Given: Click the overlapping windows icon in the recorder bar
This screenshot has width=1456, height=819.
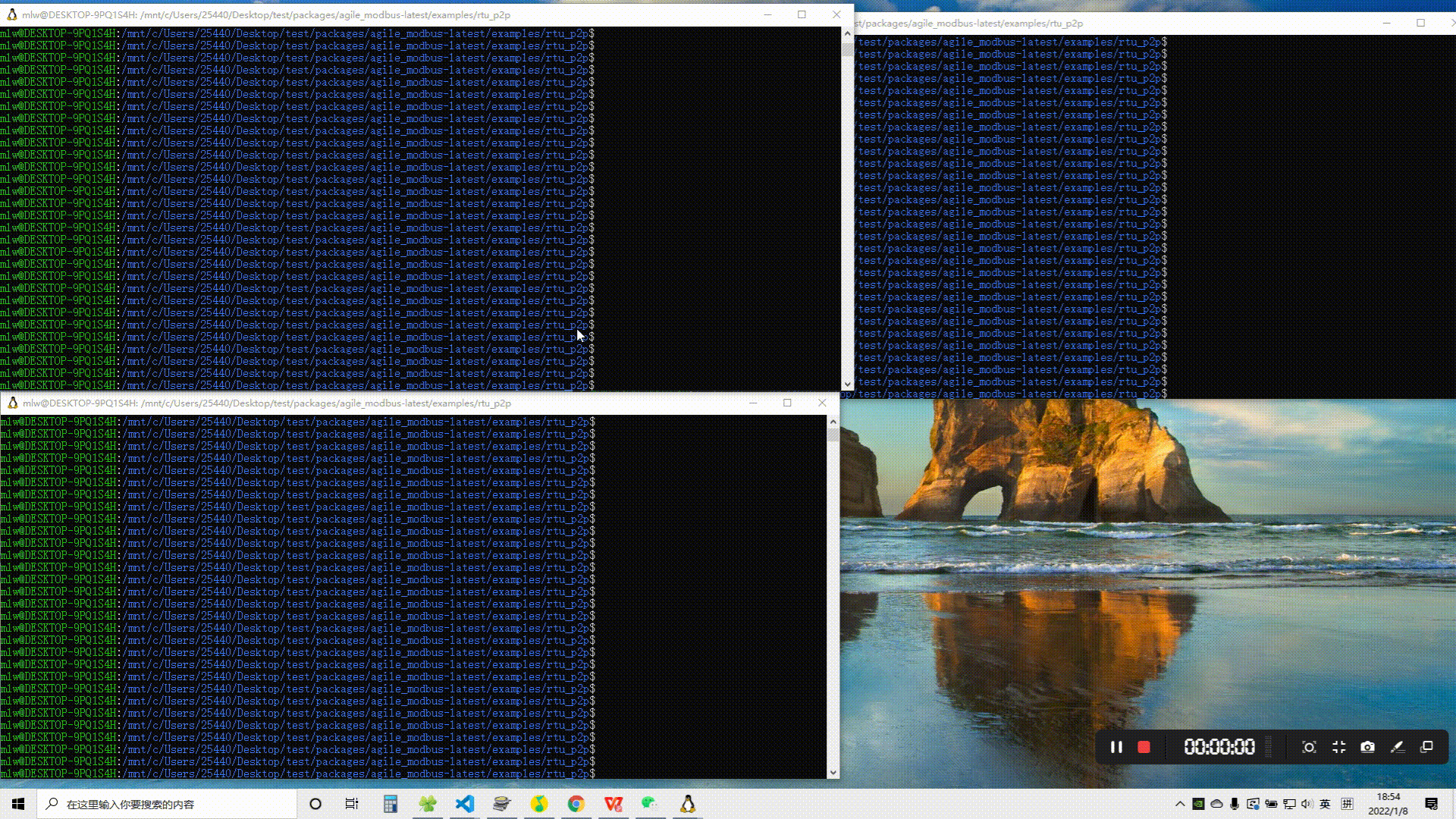Looking at the screenshot, I should click(x=1426, y=747).
